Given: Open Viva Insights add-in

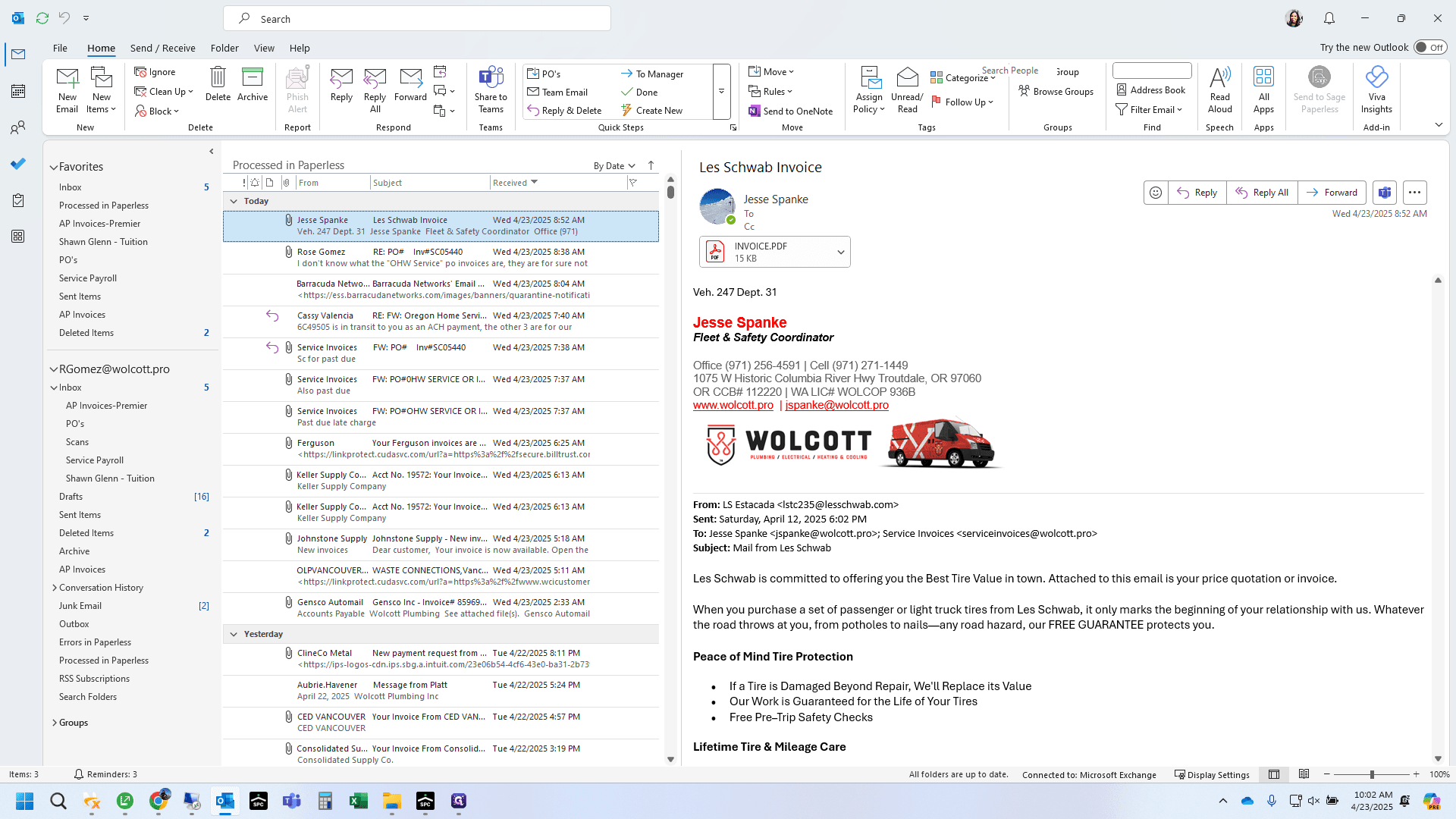Looking at the screenshot, I should 1376,89.
